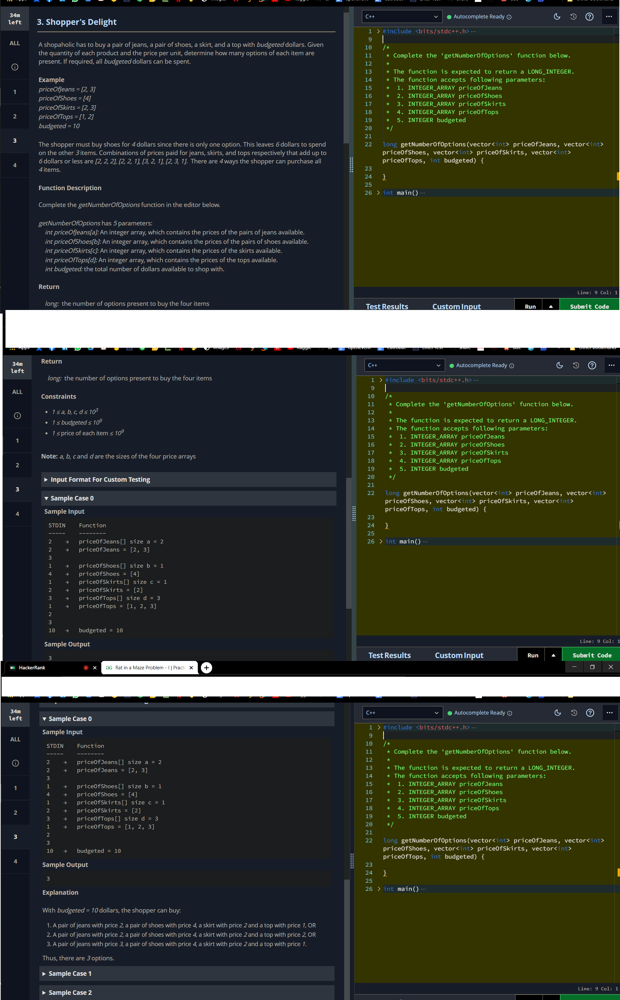Image resolution: width=620 pixels, height=1000 pixels.
Task: Open Custom Input tab in top screenshot
Action: point(456,307)
